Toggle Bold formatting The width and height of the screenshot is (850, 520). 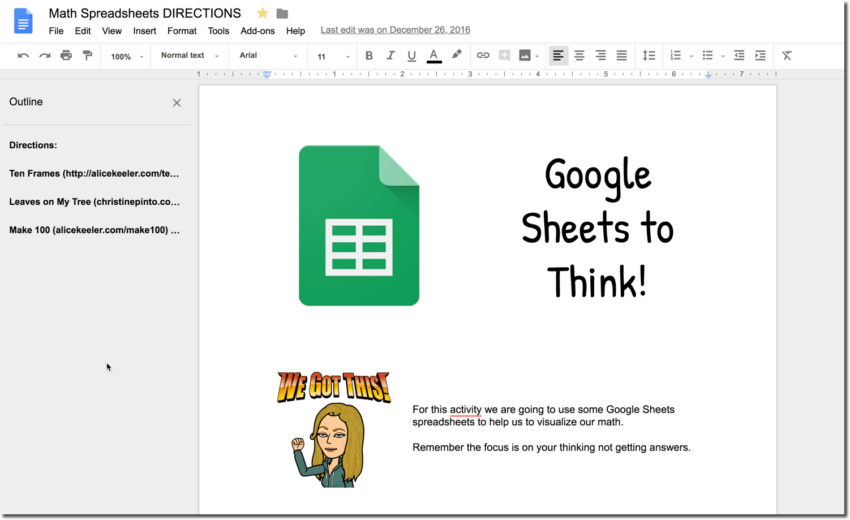(369, 55)
